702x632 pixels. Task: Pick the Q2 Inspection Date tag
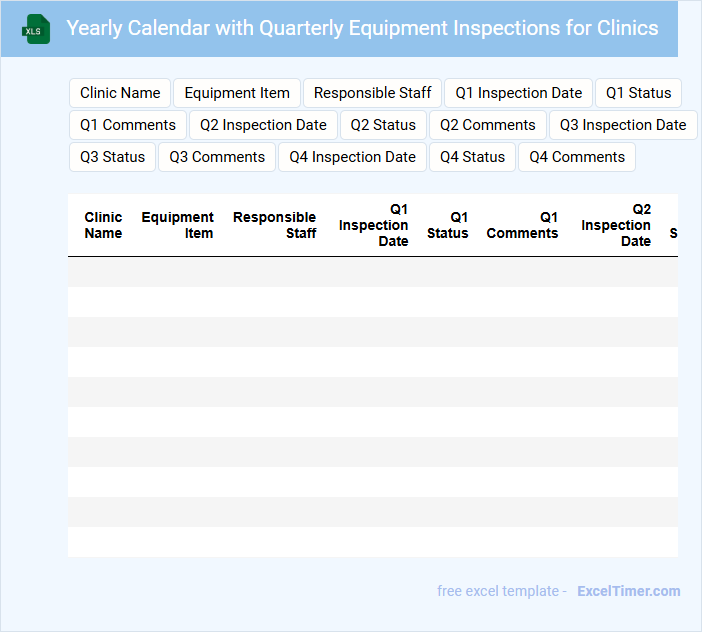click(x=263, y=125)
